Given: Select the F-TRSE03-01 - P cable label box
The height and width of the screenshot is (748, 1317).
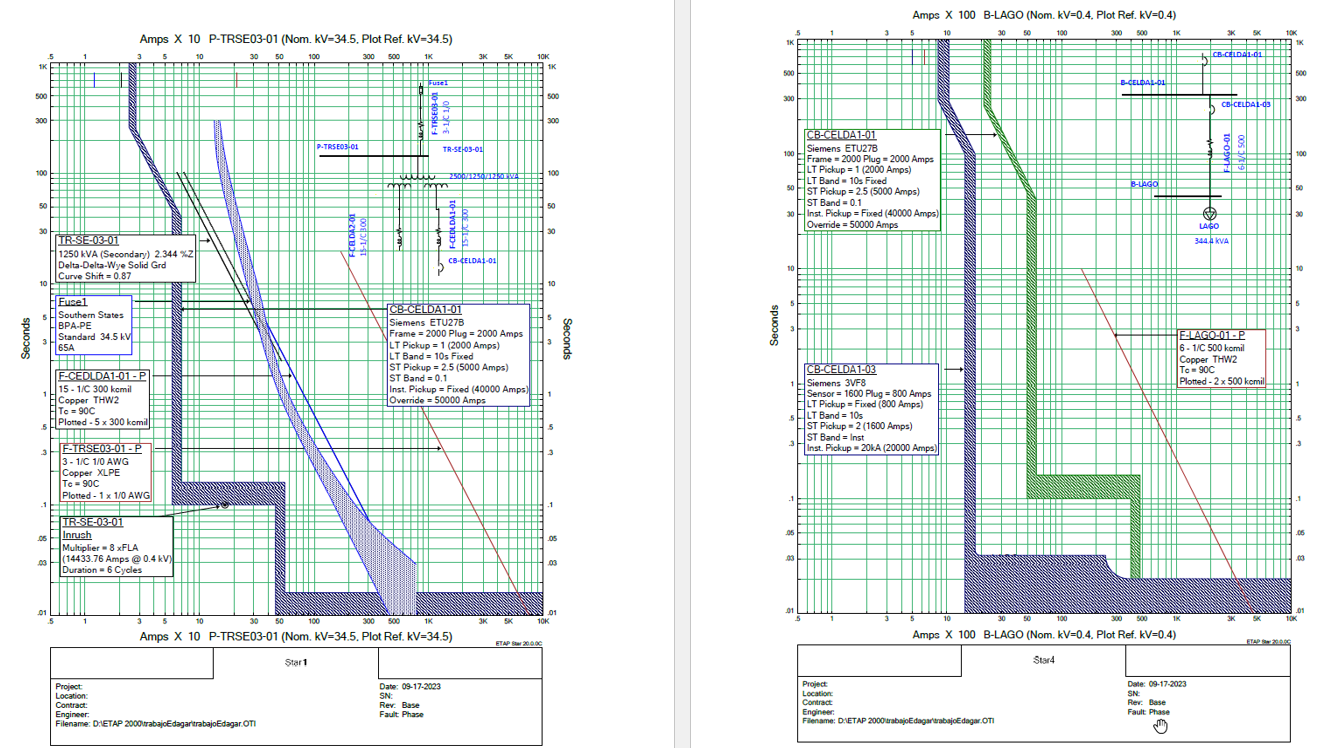Looking at the screenshot, I should coord(105,472).
